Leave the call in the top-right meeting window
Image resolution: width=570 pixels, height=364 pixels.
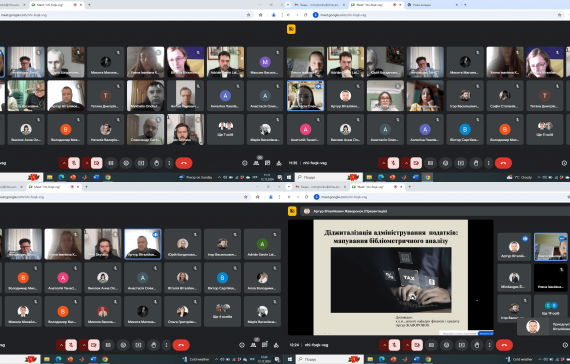click(503, 163)
